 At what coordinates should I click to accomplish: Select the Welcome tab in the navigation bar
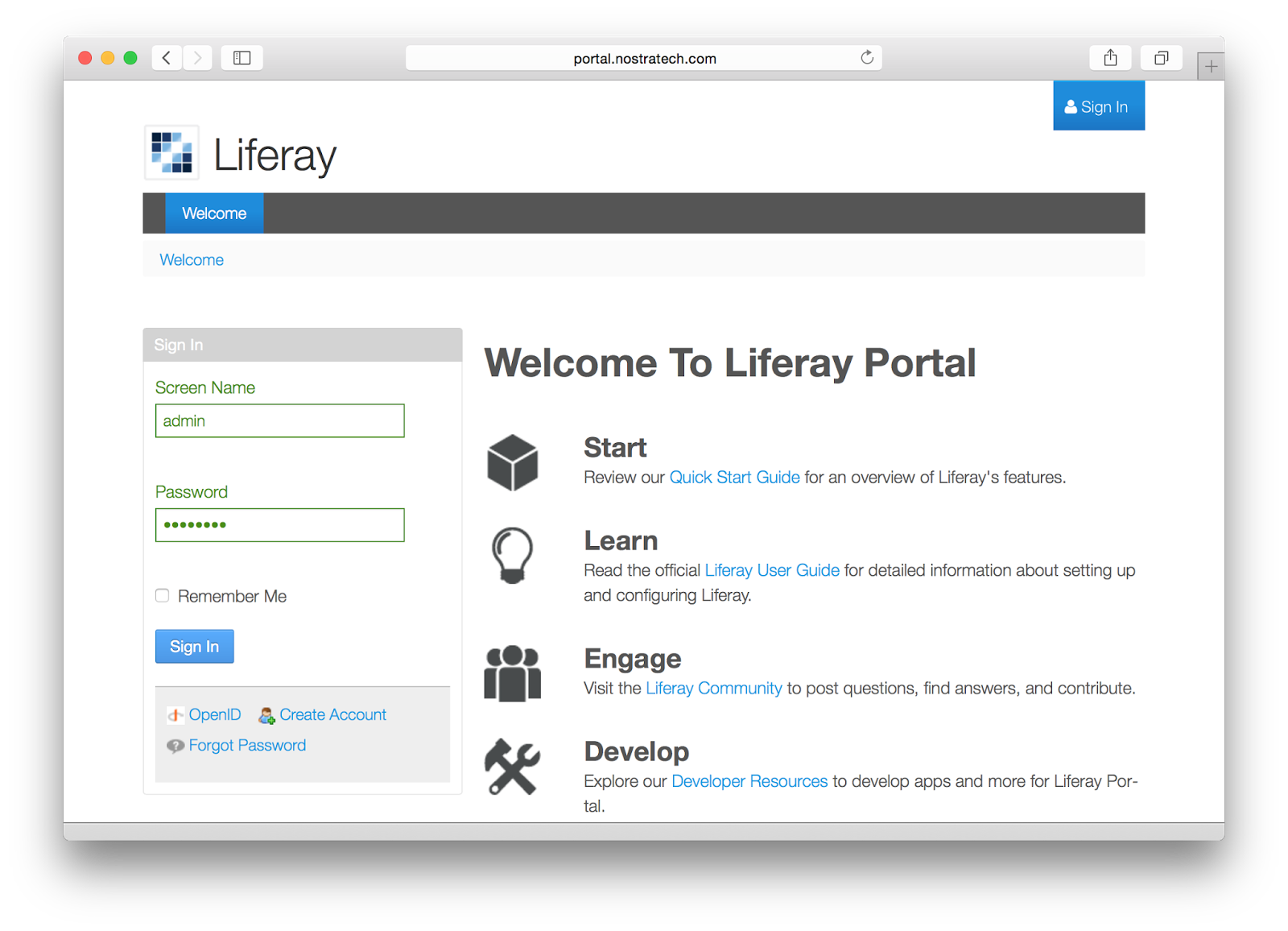tap(214, 213)
